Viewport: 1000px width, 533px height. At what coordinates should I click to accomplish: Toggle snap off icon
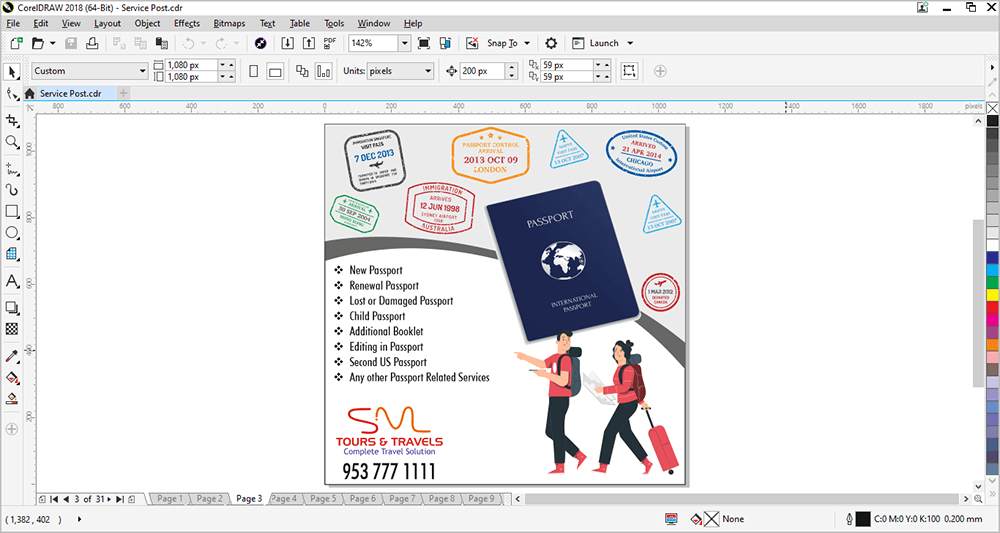point(472,43)
